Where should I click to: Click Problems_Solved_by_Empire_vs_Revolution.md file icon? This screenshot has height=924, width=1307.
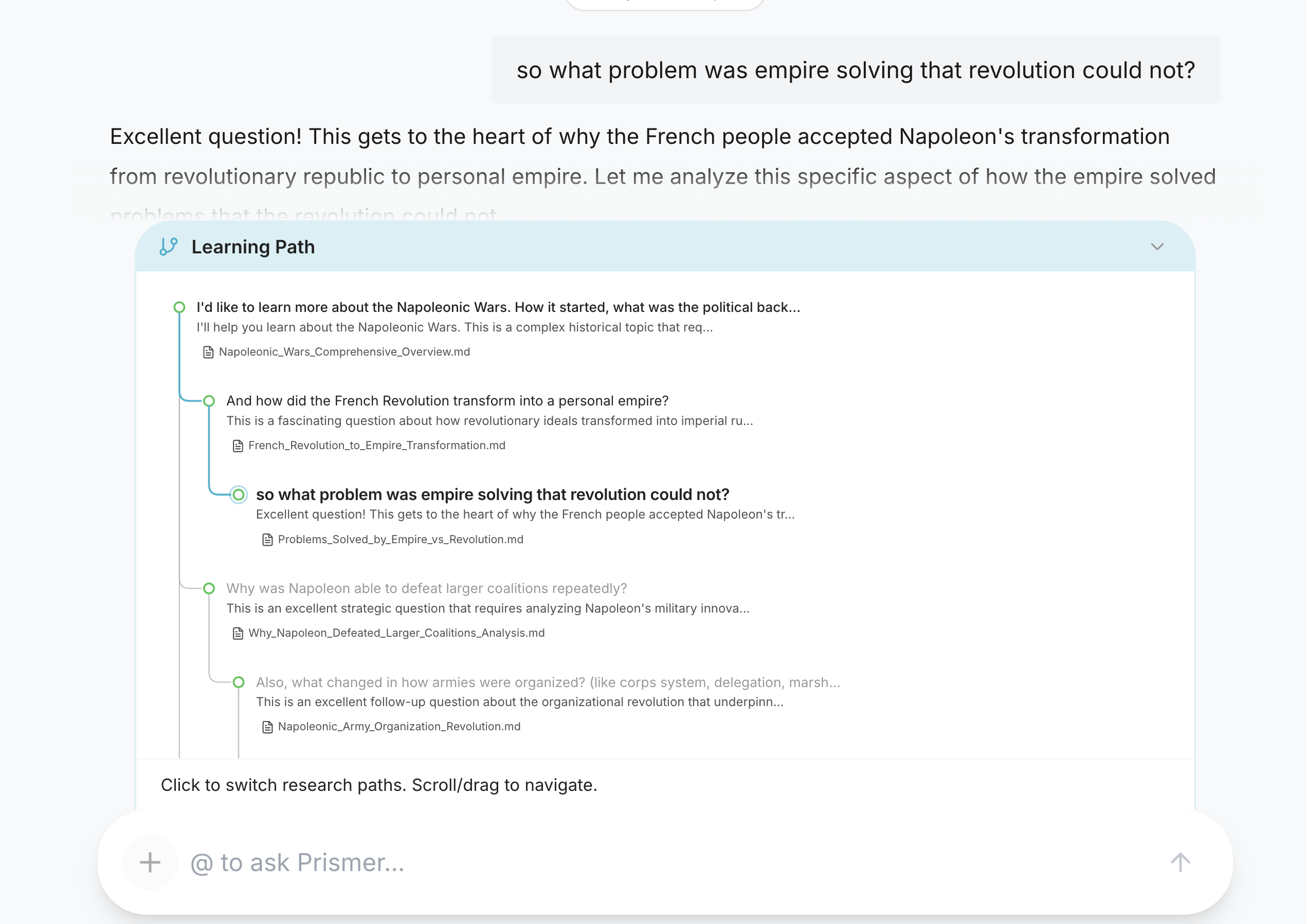(x=267, y=540)
